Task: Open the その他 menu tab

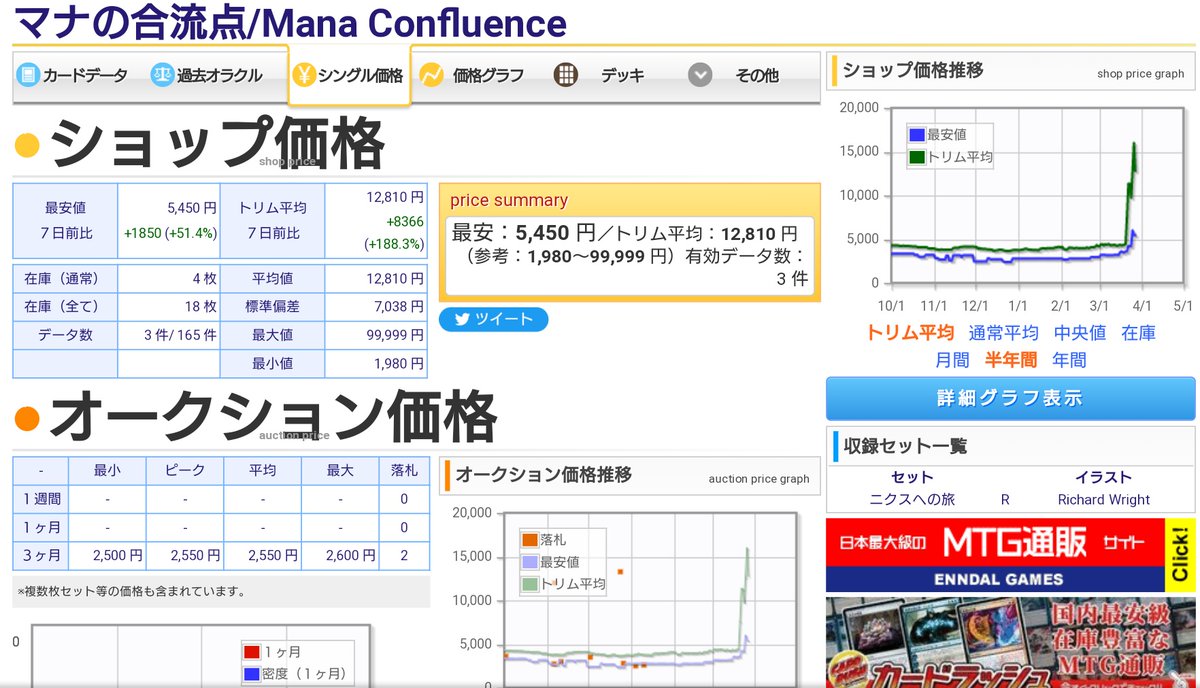Action: point(735,75)
